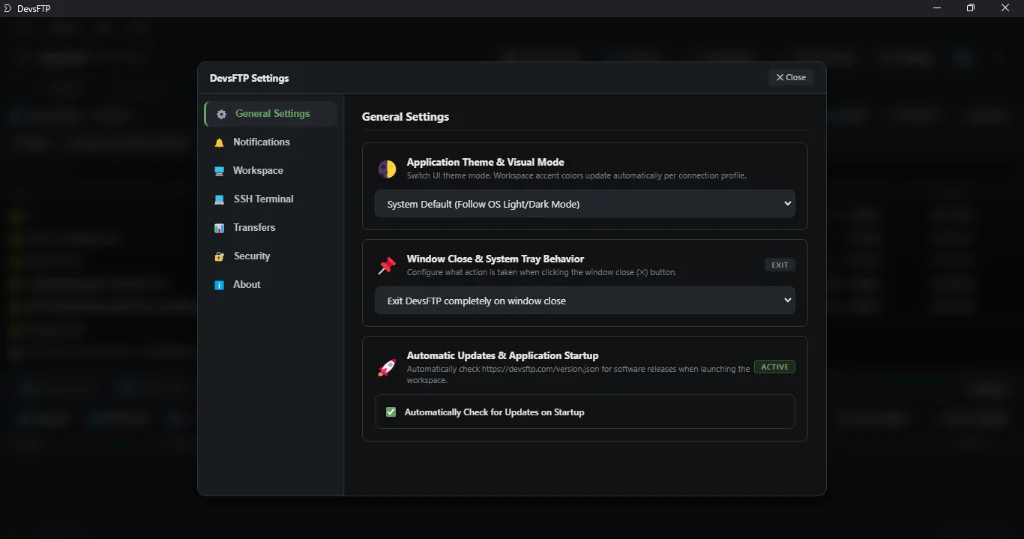1024x539 pixels.
Task: Click the Automatic Updates & Application Startup heading
Action: point(502,355)
